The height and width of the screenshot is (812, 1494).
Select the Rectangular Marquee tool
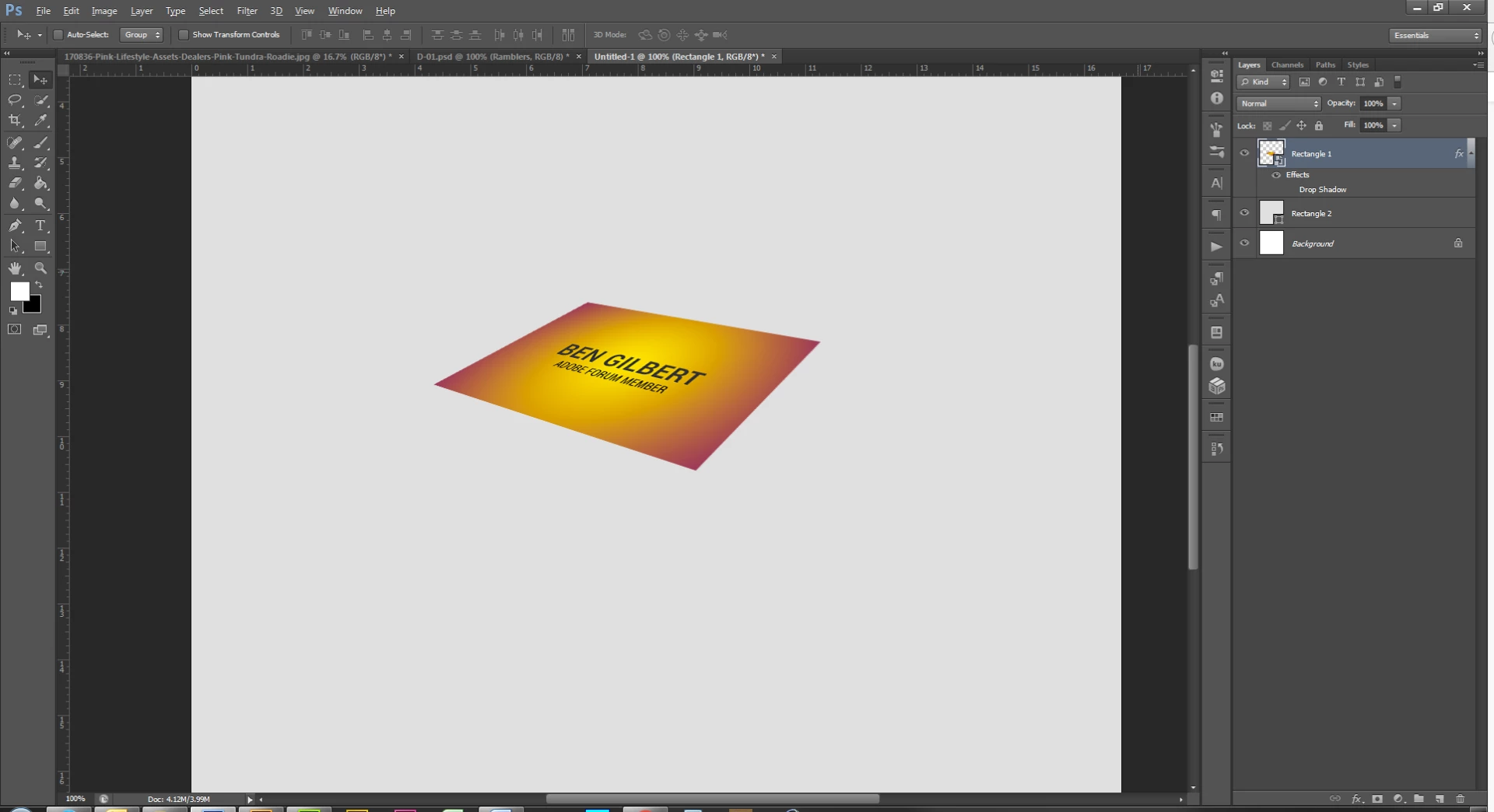(15, 80)
